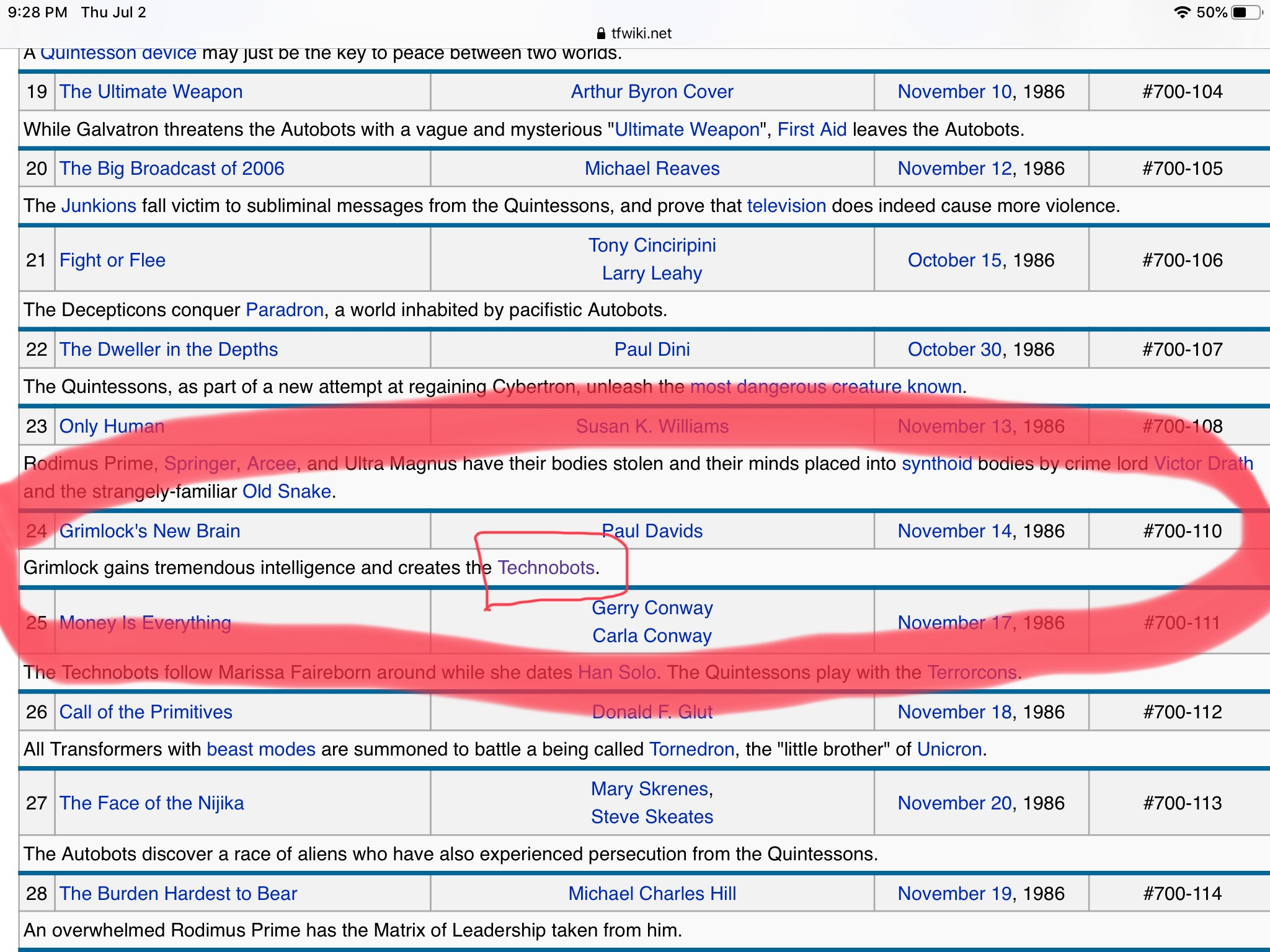Tap the battery indicator icon
This screenshot has height=952, width=1270.
(x=1248, y=12)
